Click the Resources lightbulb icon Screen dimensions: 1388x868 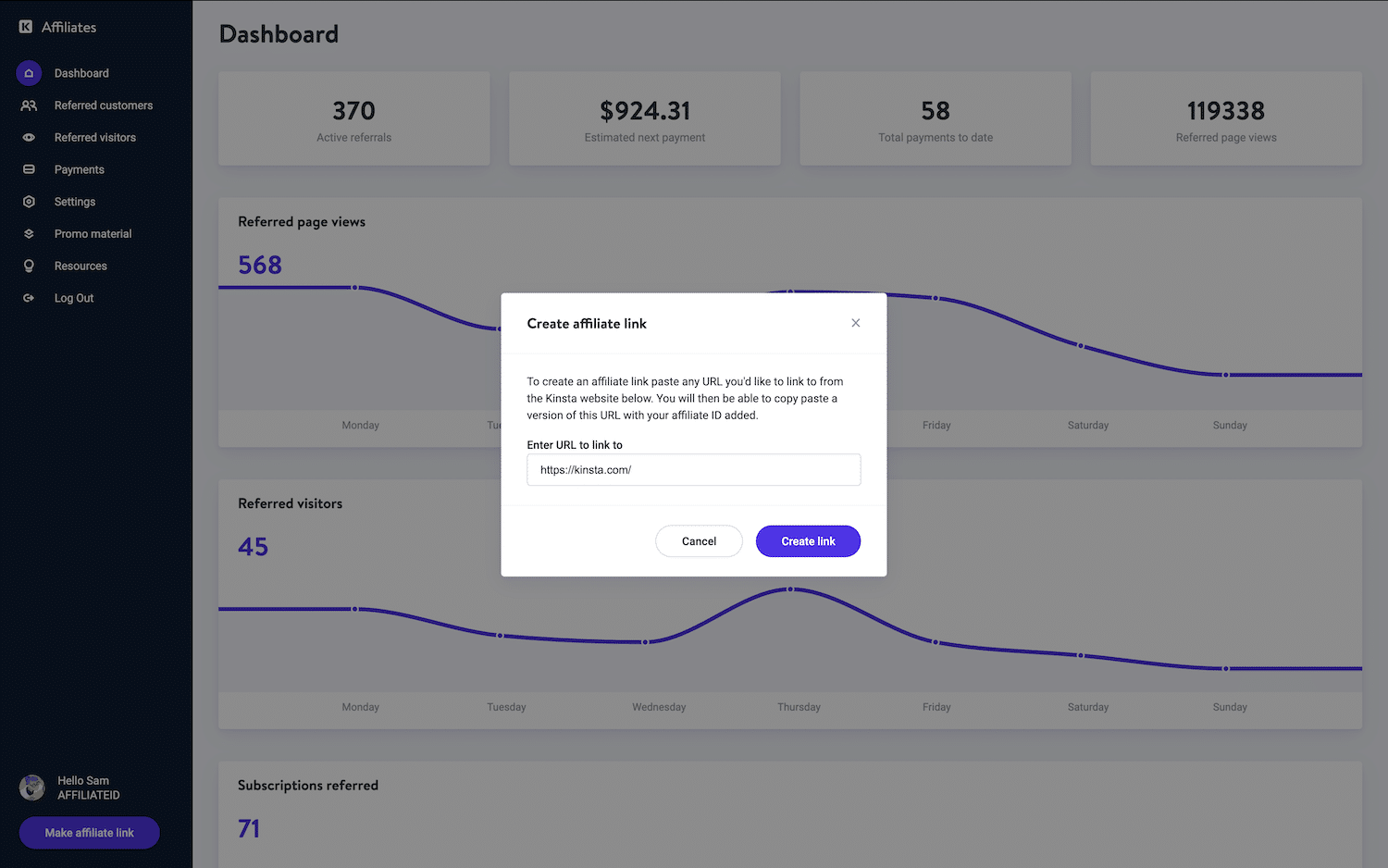pyautogui.click(x=29, y=267)
